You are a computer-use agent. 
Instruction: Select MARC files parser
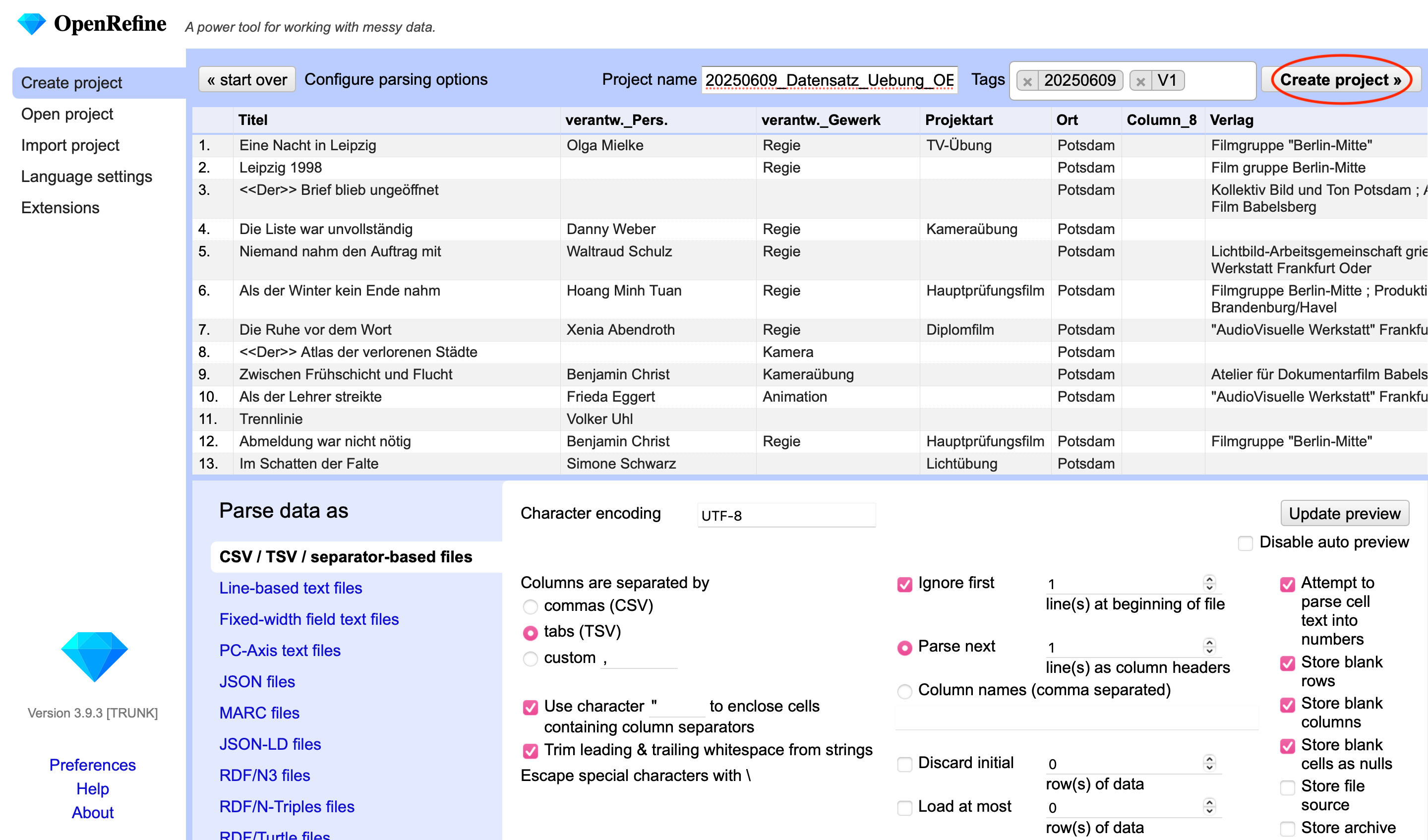click(x=259, y=713)
